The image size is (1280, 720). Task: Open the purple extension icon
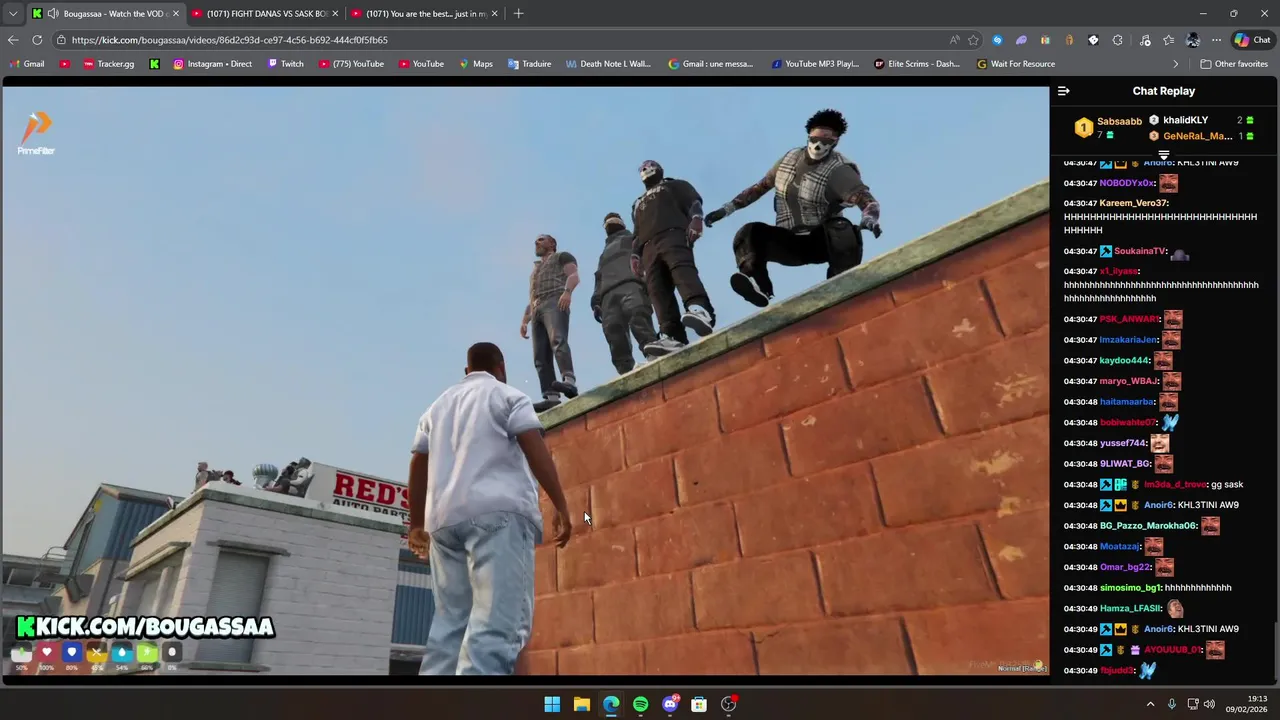coord(1021,40)
